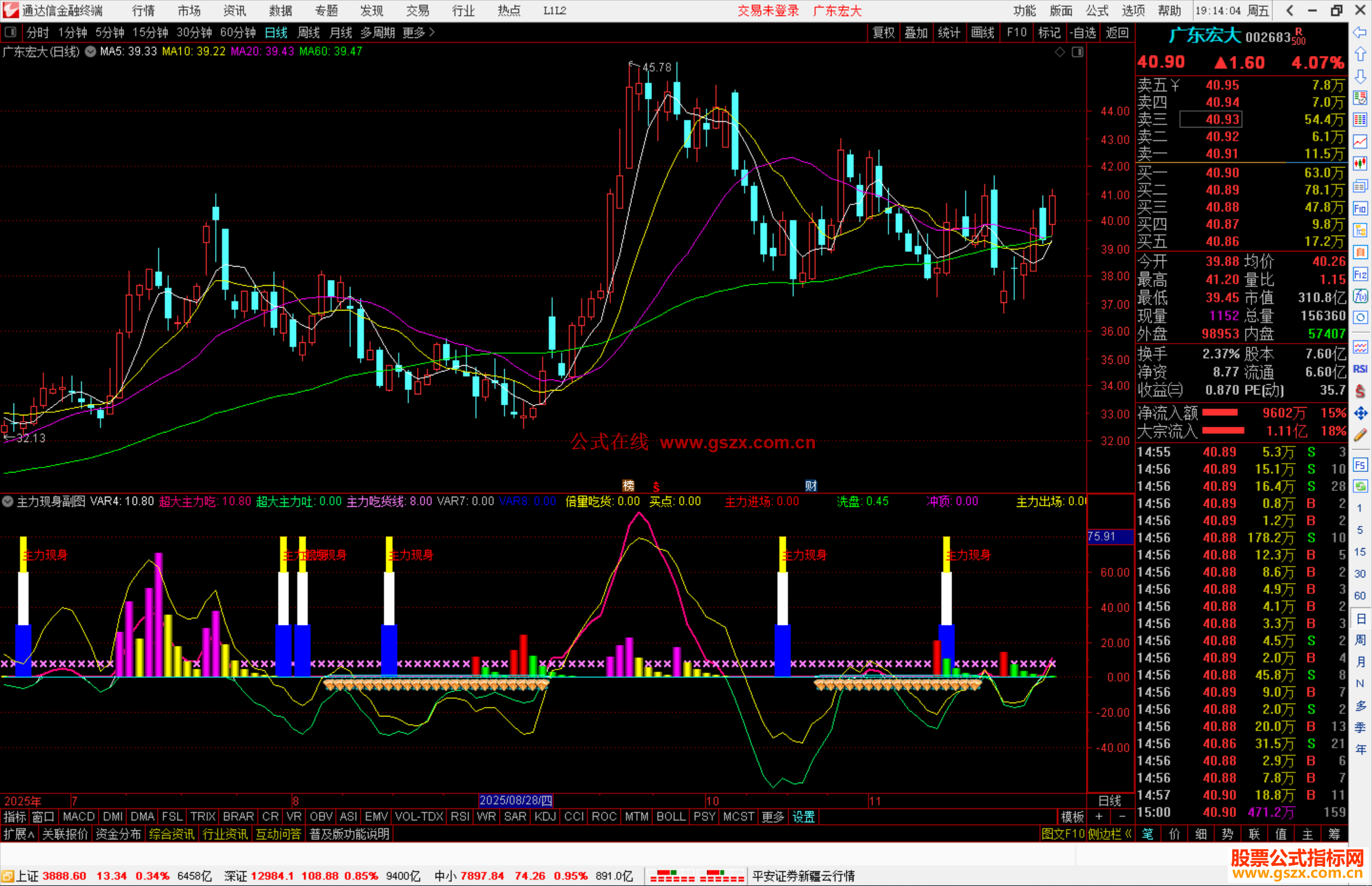Expand the 更多 period dropdown
Viewport: 1372px width, 886px height.
(419, 32)
